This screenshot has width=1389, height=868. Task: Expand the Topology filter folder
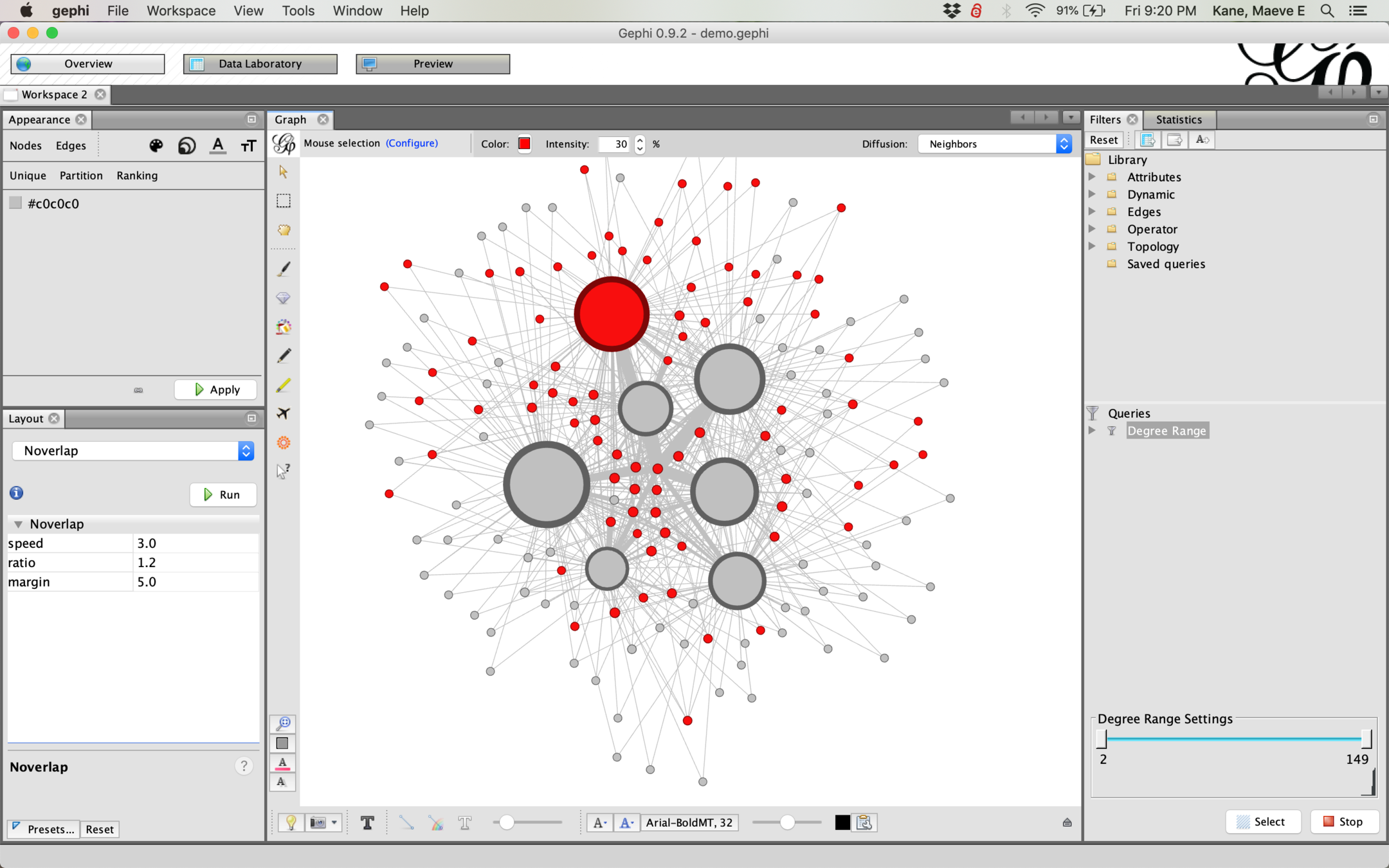[x=1092, y=246]
